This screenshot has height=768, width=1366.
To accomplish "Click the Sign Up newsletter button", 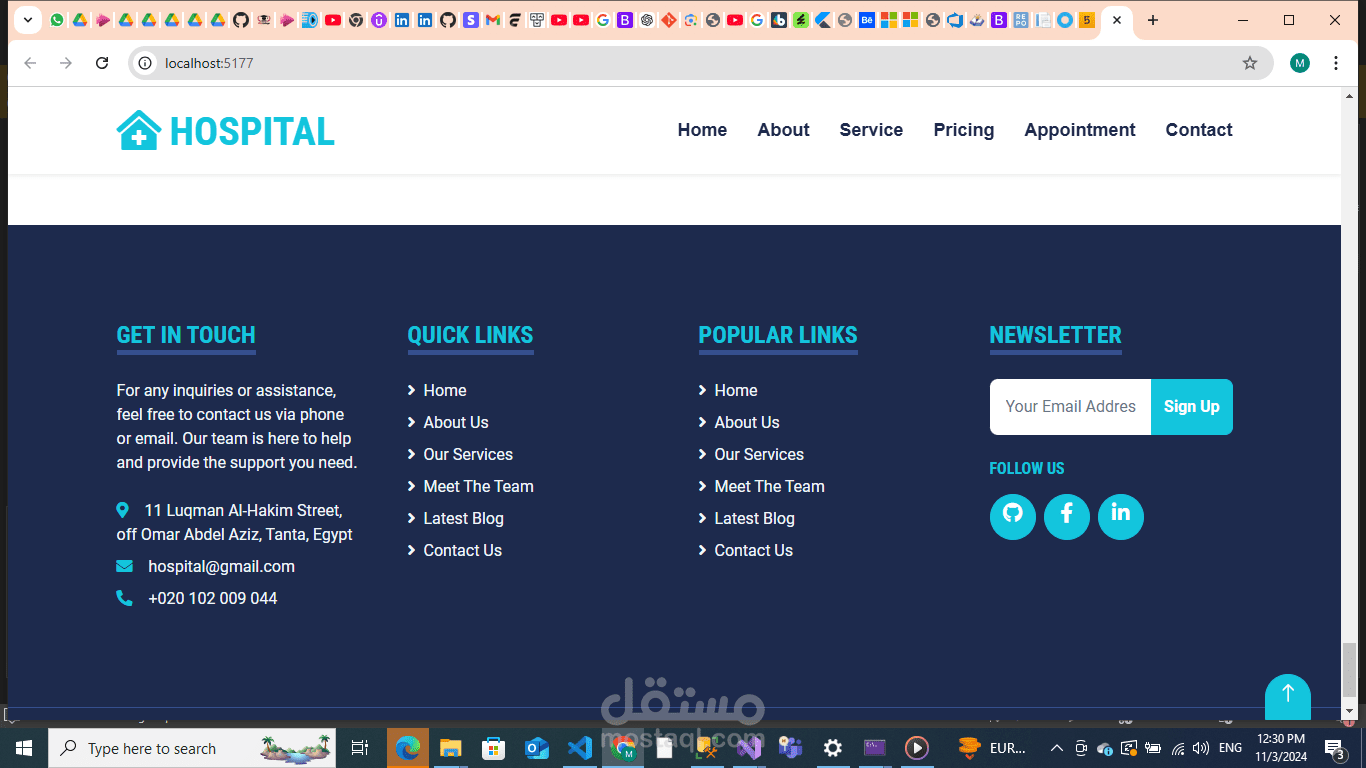I will click(x=1192, y=407).
